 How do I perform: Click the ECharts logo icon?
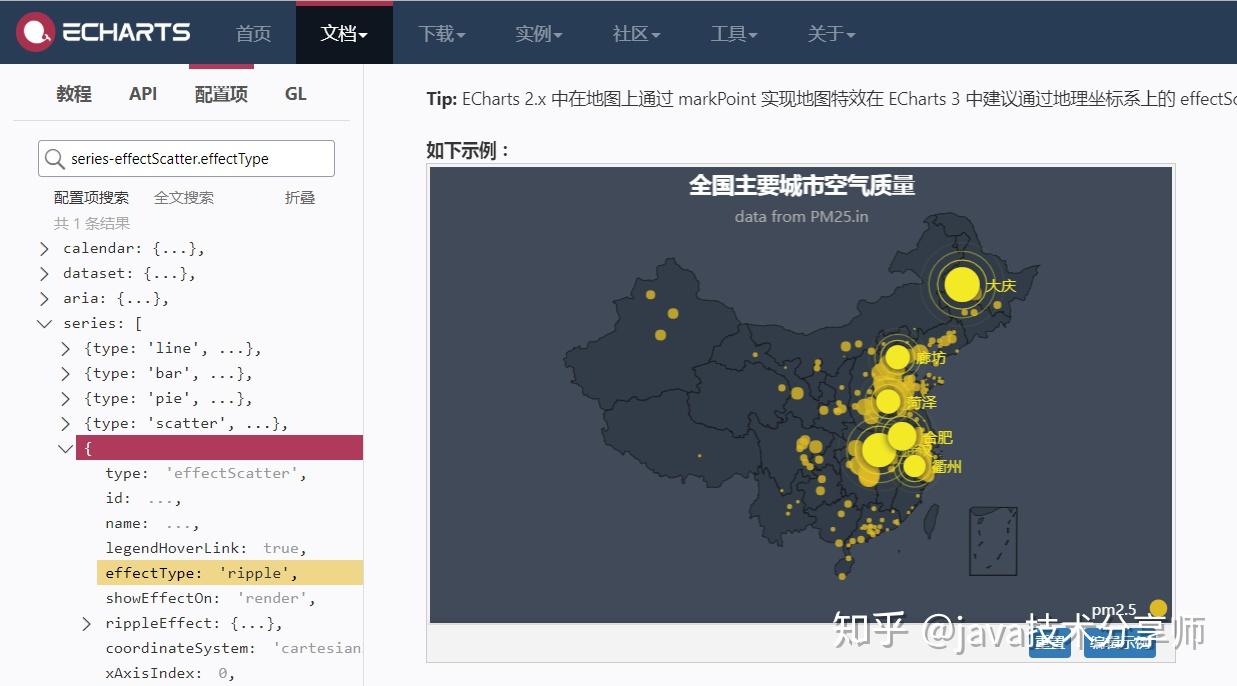pos(35,31)
